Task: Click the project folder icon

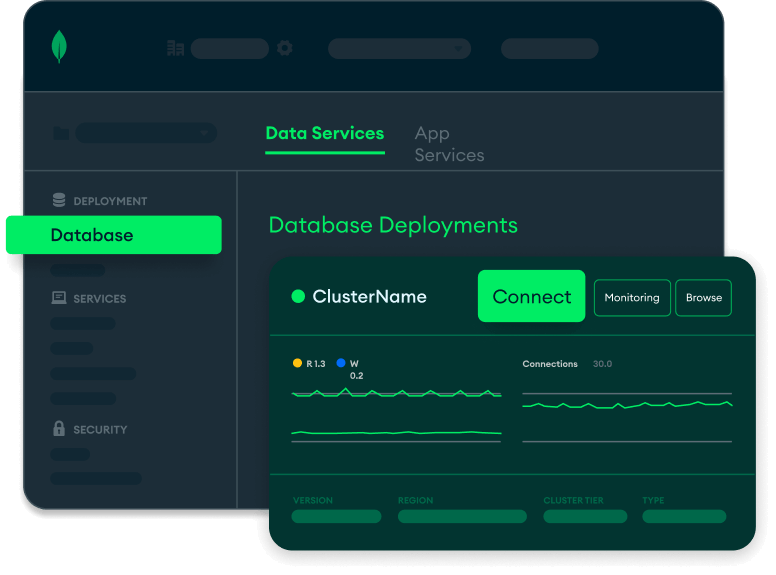Action: tap(61, 133)
